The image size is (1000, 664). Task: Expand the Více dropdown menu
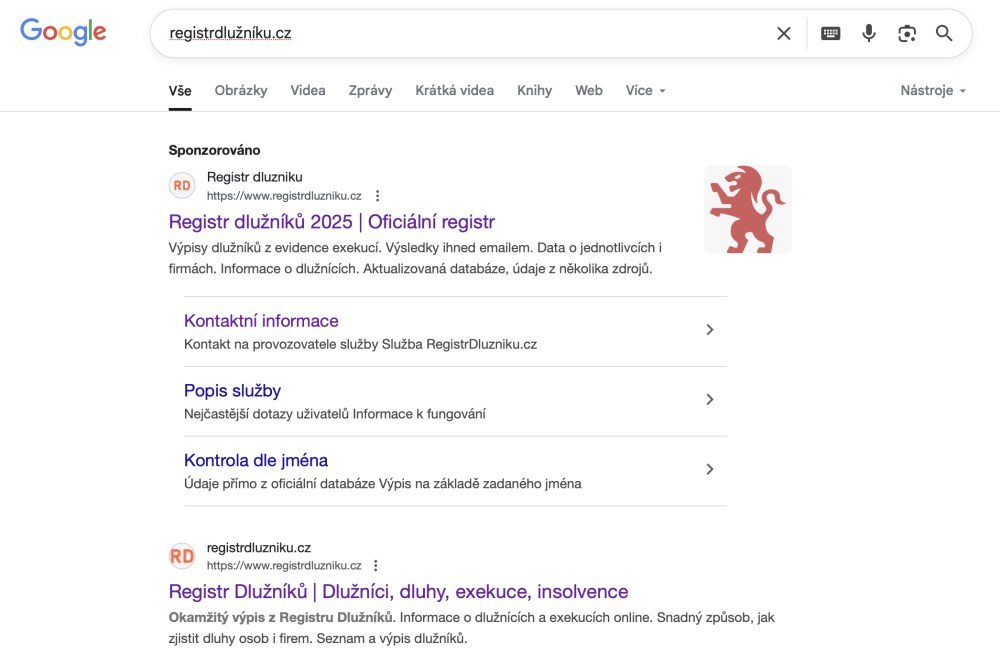[645, 91]
